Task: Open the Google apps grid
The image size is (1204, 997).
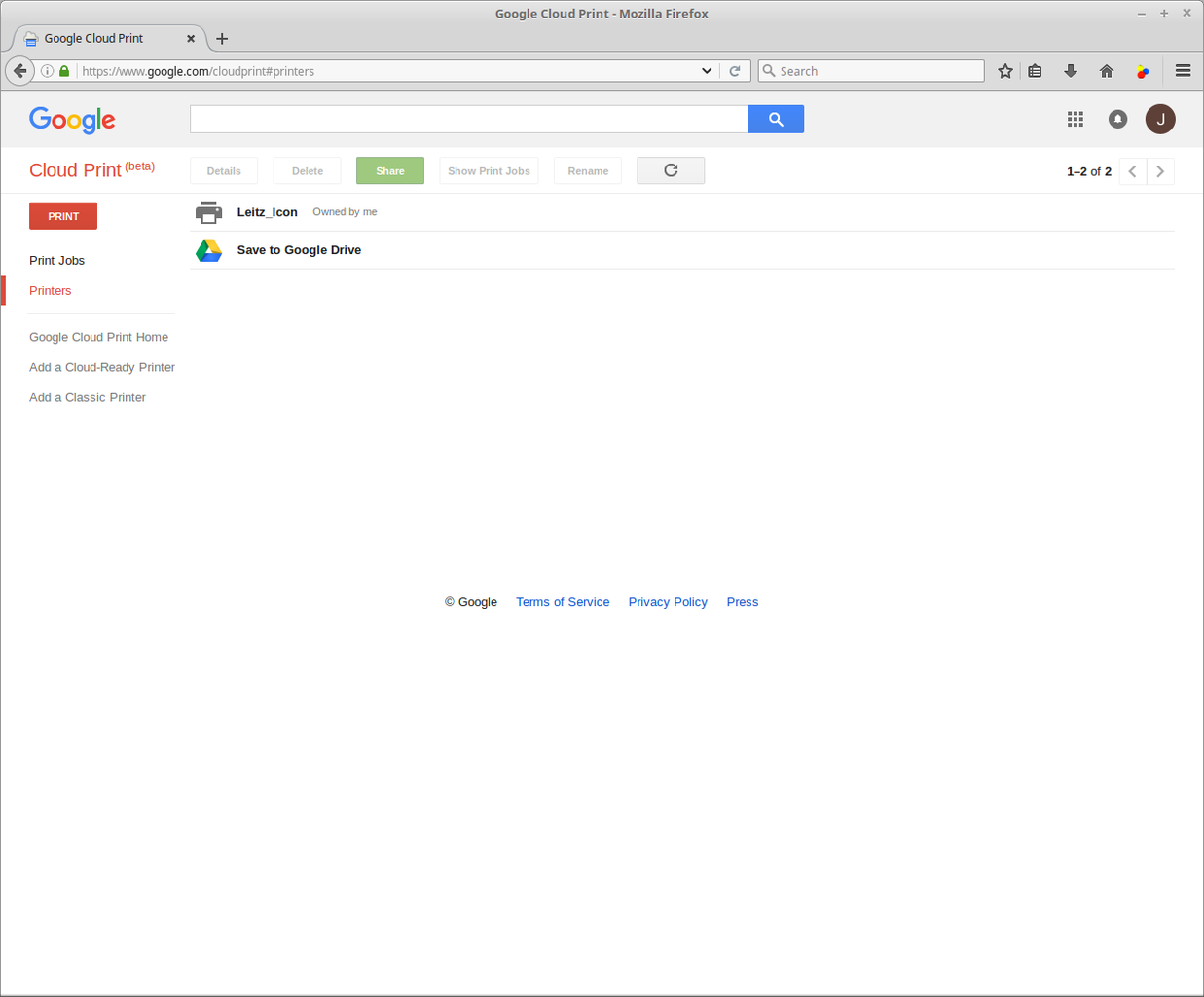Action: tap(1075, 119)
